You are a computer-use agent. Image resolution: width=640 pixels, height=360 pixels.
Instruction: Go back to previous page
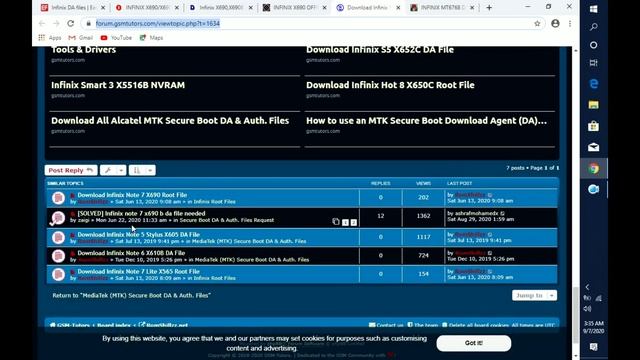coord(42,24)
